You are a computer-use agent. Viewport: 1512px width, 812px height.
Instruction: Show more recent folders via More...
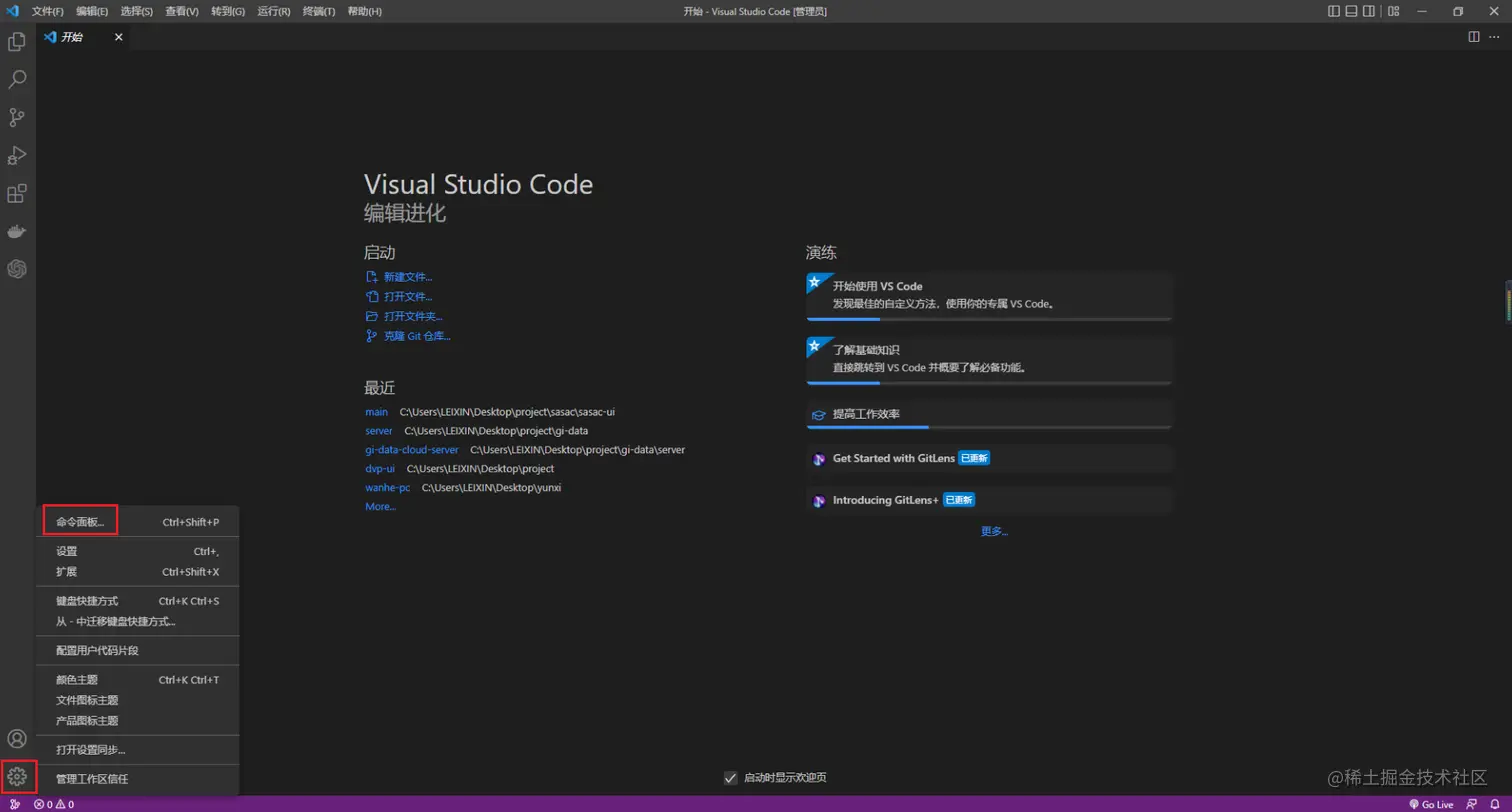(x=380, y=507)
